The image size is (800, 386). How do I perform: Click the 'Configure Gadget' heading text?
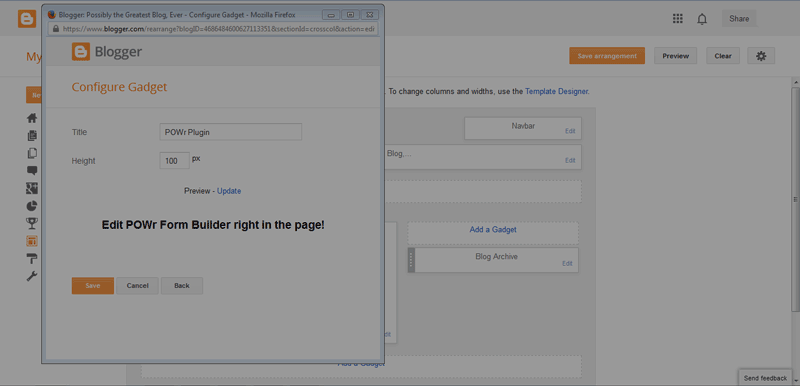119,87
